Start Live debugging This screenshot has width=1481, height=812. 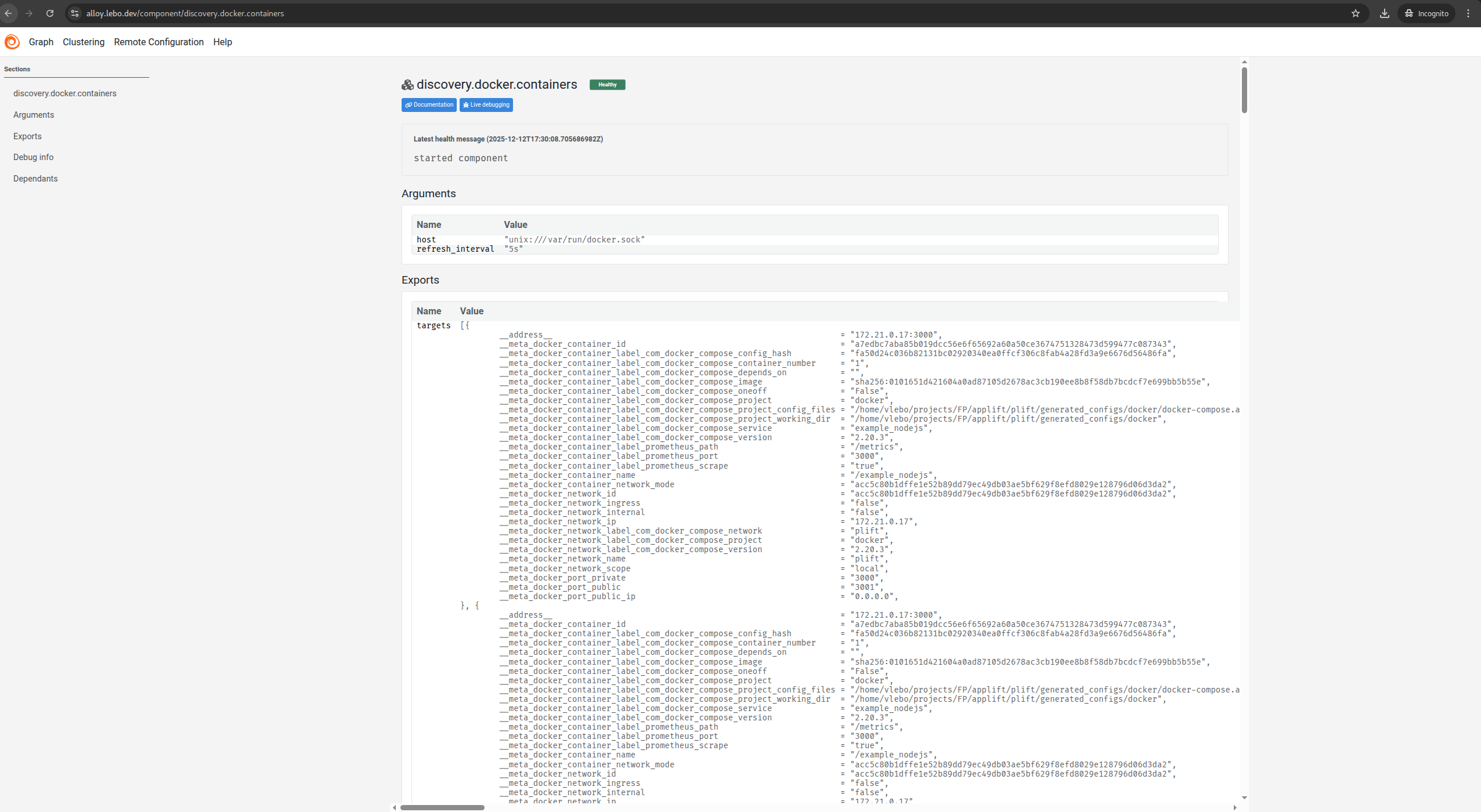pyautogui.click(x=486, y=105)
